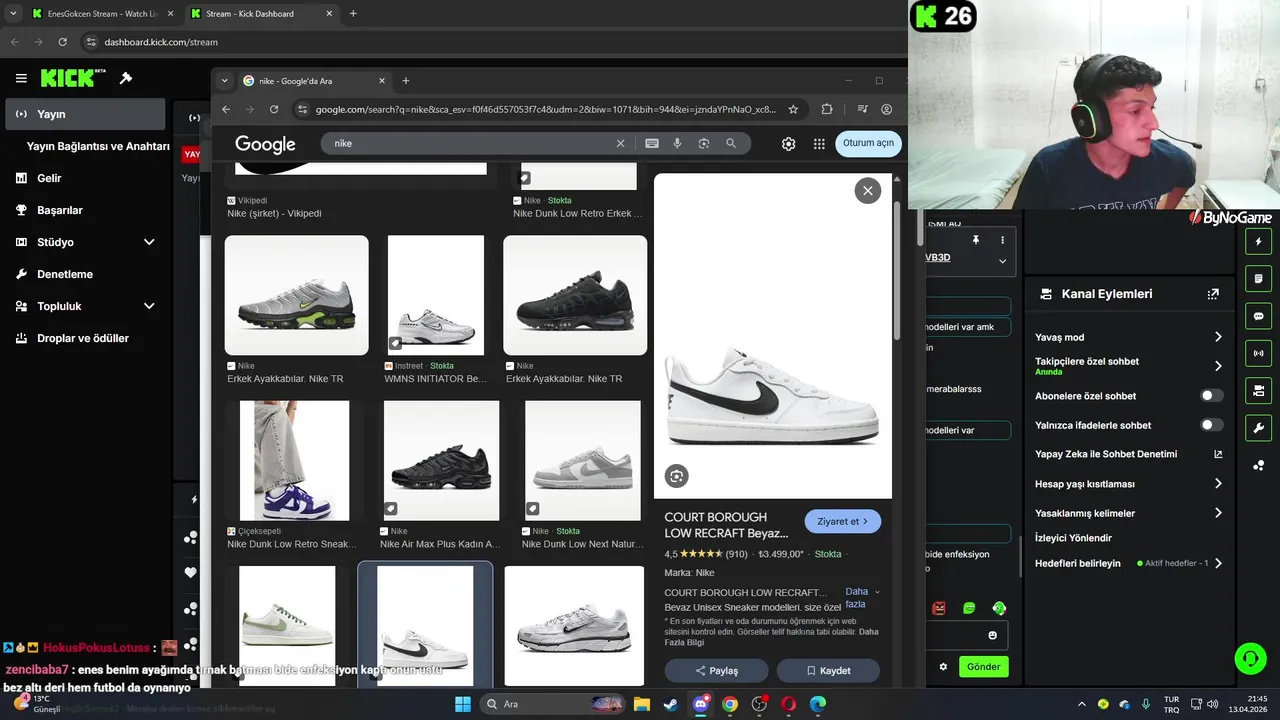Select Yayın in the Kick sidebar
This screenshot has width=1280, height=720.
click(x=84, y=114)
